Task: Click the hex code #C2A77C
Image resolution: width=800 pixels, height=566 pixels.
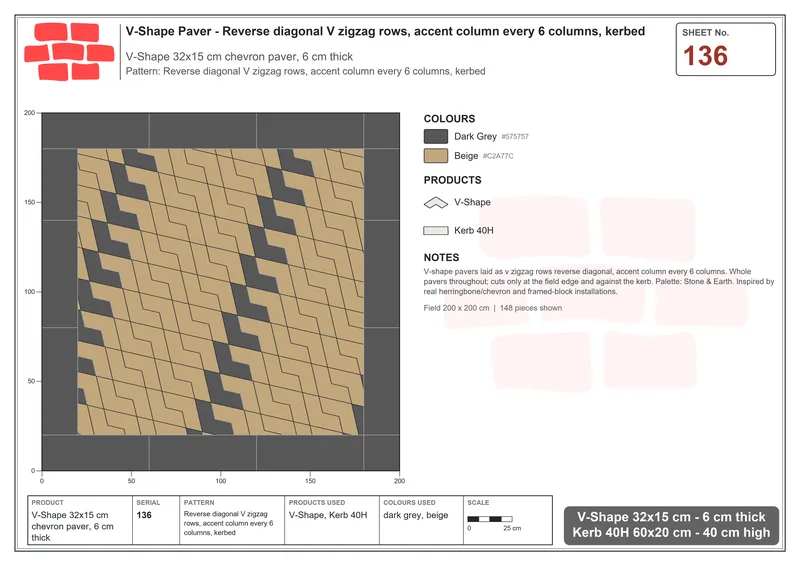Action: (x=498, y=156)
